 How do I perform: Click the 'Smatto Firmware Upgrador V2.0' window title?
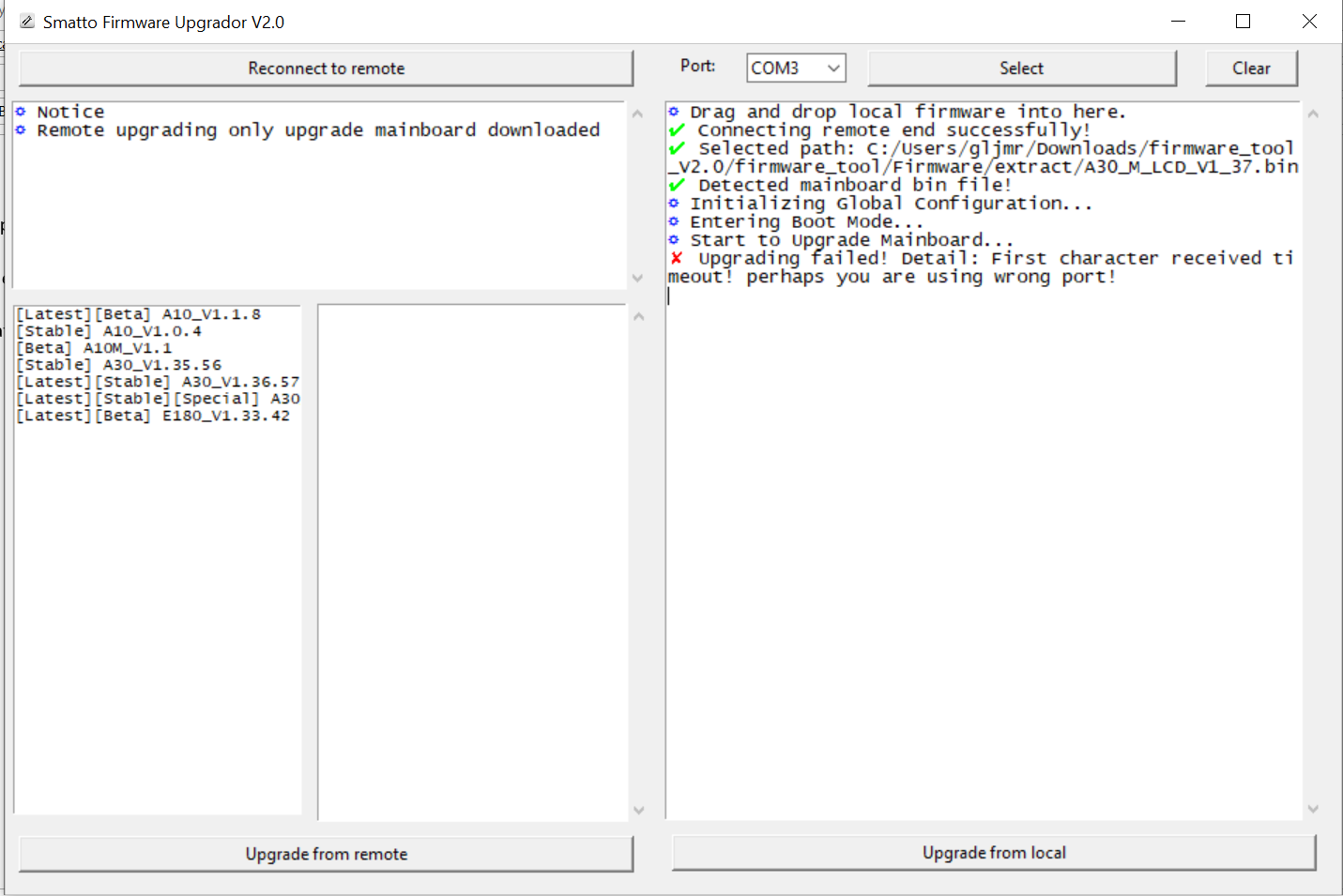(163, 22)
